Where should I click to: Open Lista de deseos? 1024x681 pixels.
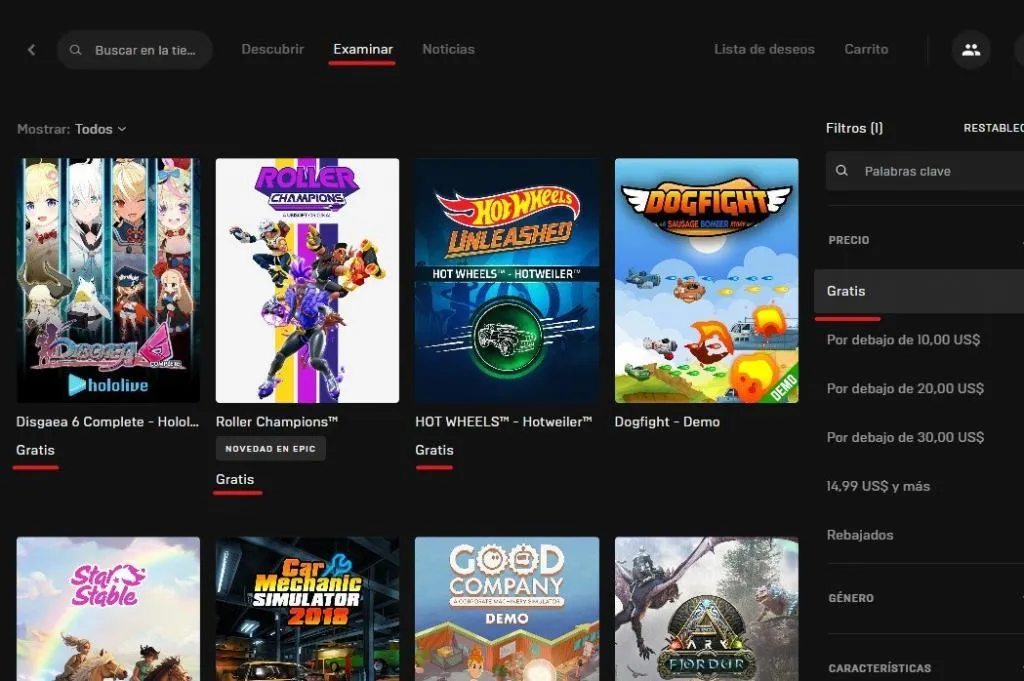coord(764,48)
